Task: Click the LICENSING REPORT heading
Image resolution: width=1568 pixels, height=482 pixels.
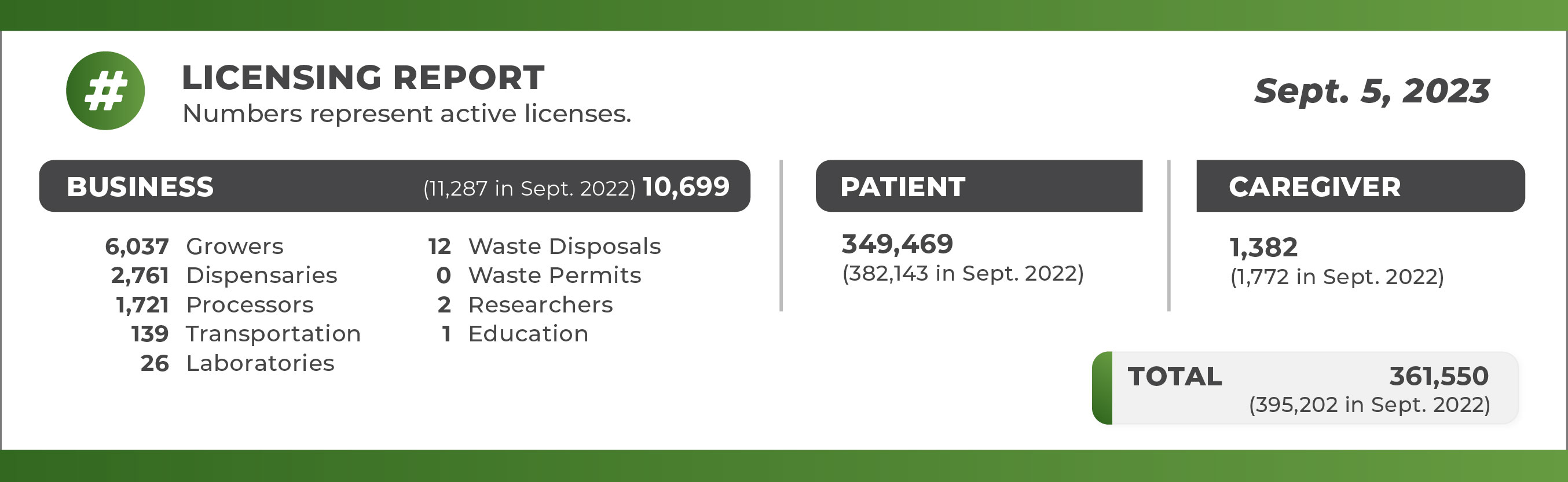Action: click(x=363, y=78)
